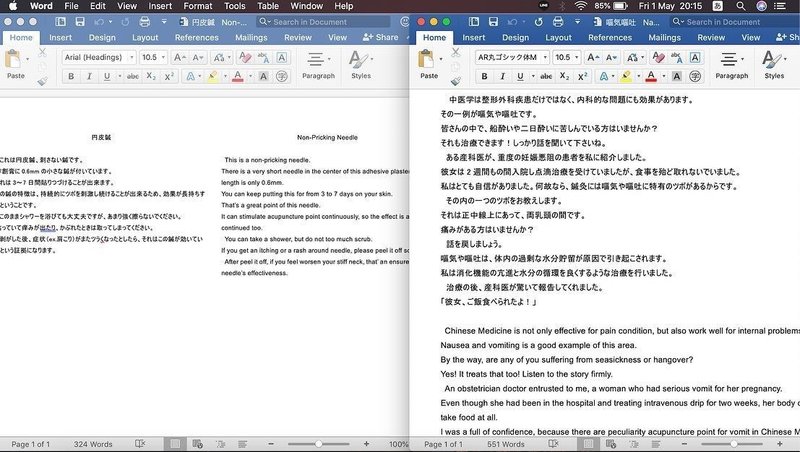
Task: Open References tab in right window
Action: coord(610,37)
